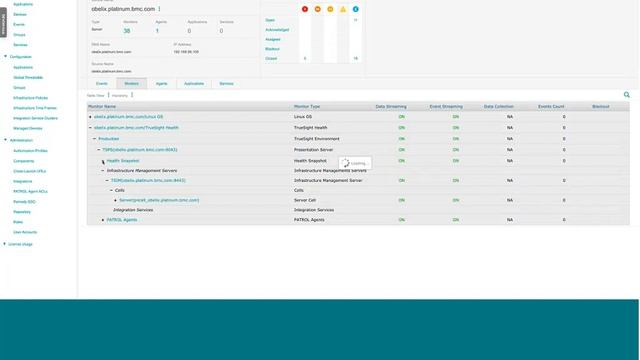This screenshot has height=360, width=640.
Task: Click the Open events status link
Action: pos(270,20)
